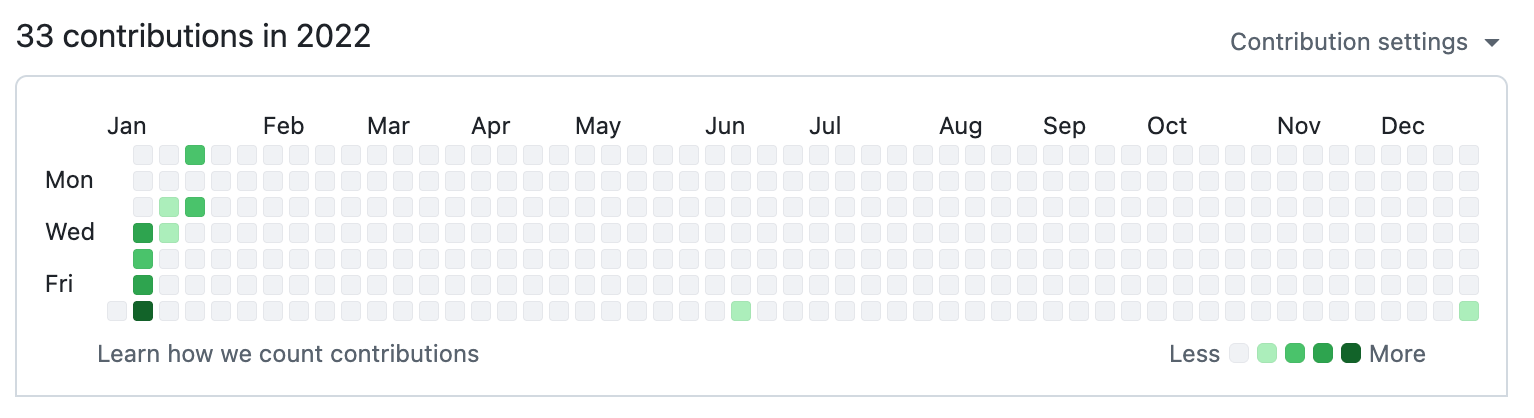Click the green Thursday square in January's first week
Screen dimensions: 1534x418
143,259
